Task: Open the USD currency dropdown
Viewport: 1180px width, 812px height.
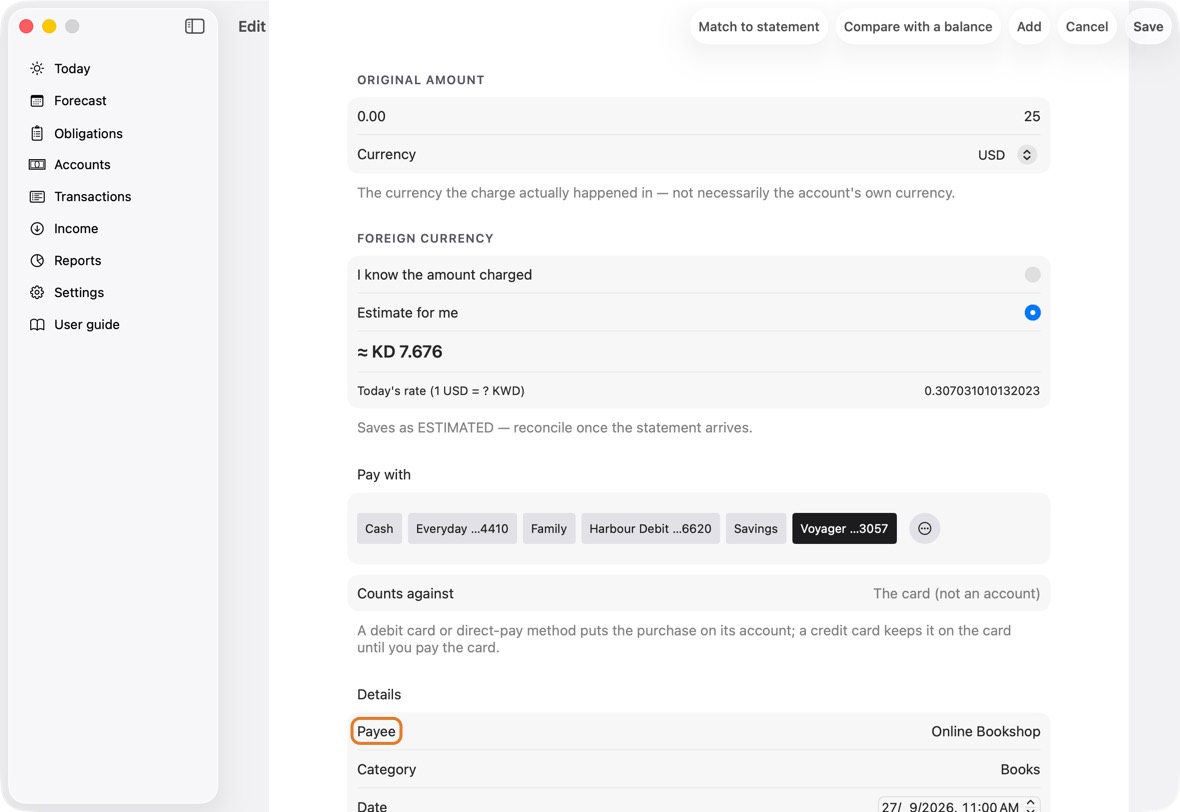Action: point(1026,154)
